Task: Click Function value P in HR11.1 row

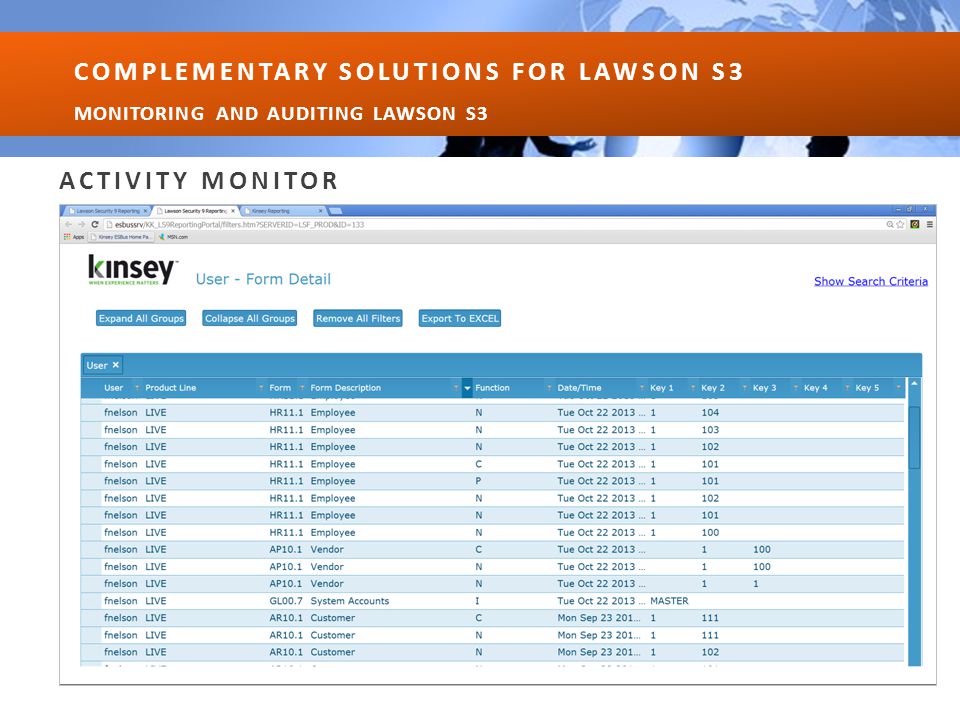Action: 478,481
